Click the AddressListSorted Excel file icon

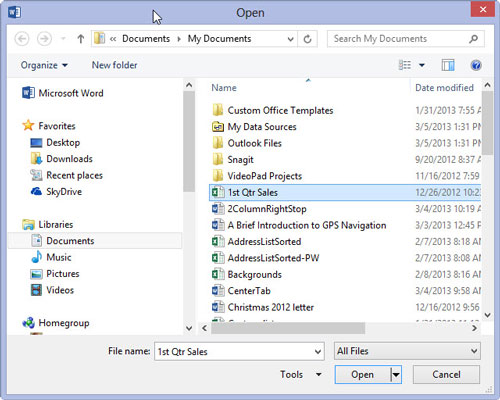point(218,241)
